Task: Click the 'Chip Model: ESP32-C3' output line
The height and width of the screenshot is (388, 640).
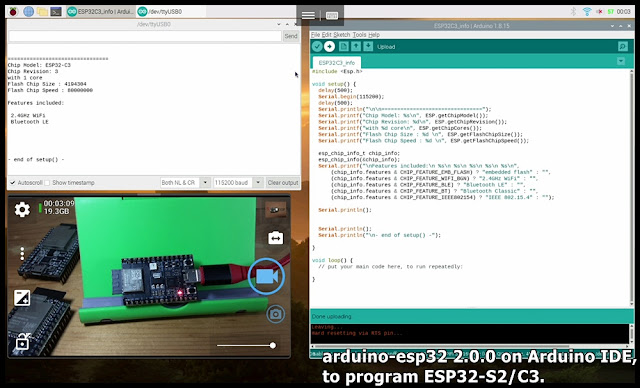Action: coord(39,65)
